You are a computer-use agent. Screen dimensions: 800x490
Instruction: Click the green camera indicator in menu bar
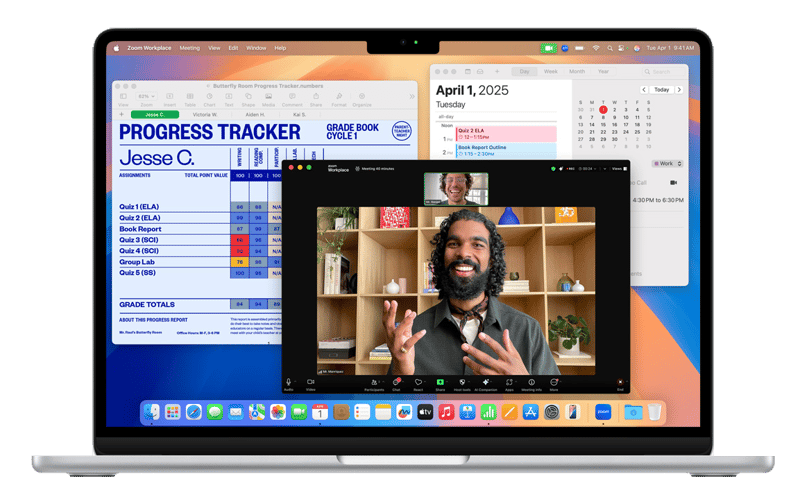coord(548,48)
